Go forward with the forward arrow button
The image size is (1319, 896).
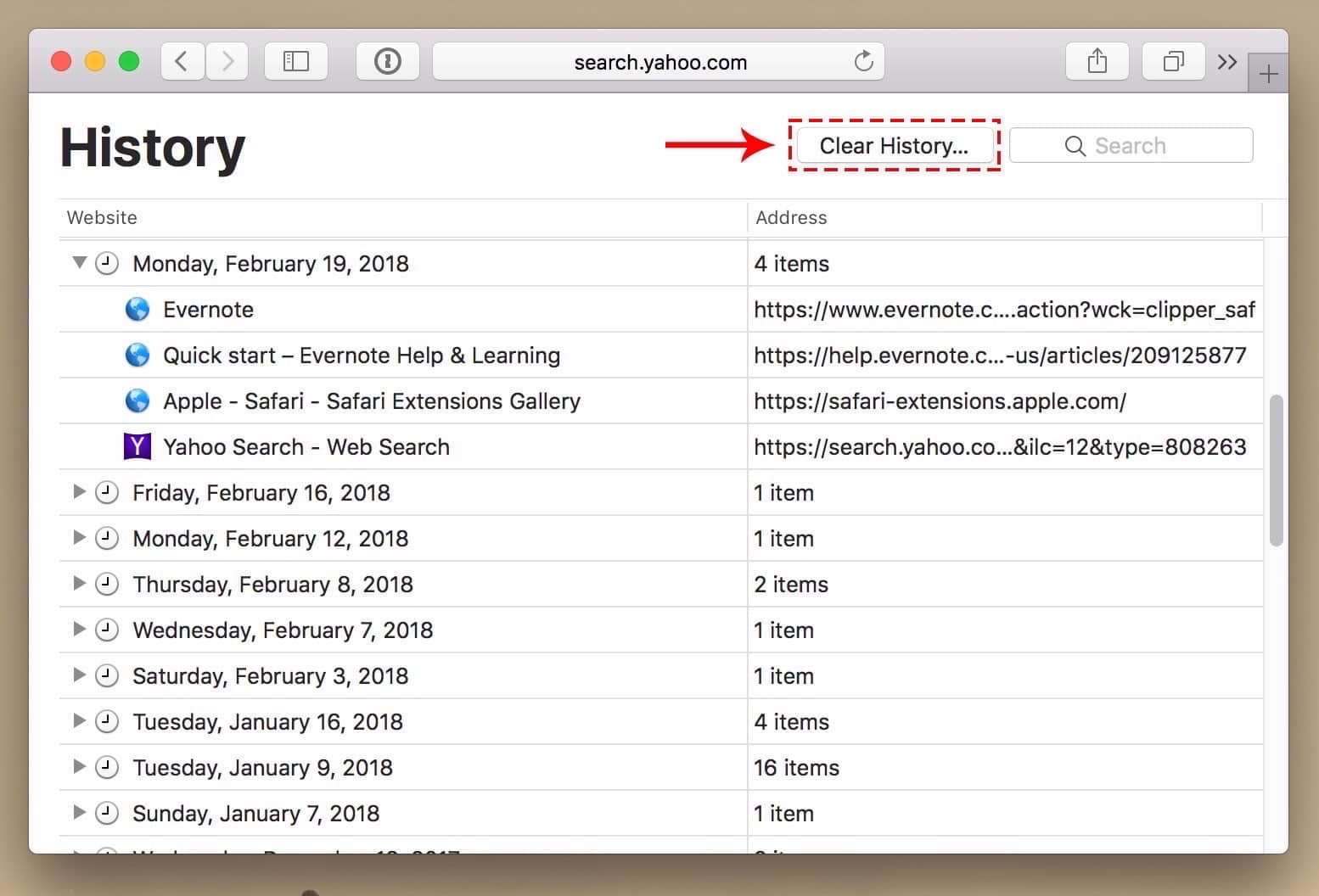[x=227, y=61]
